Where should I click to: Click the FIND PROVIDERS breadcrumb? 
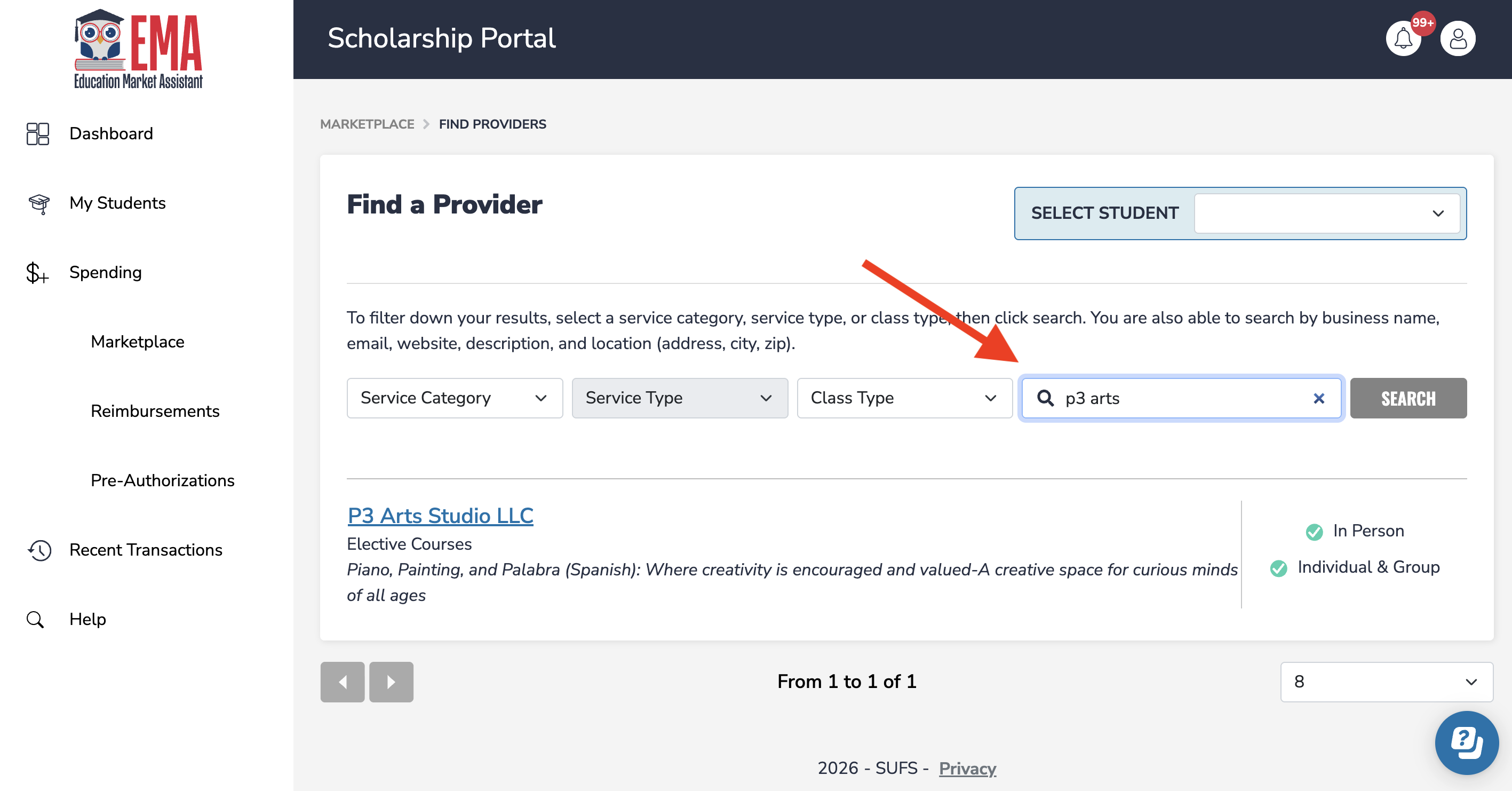492,124
